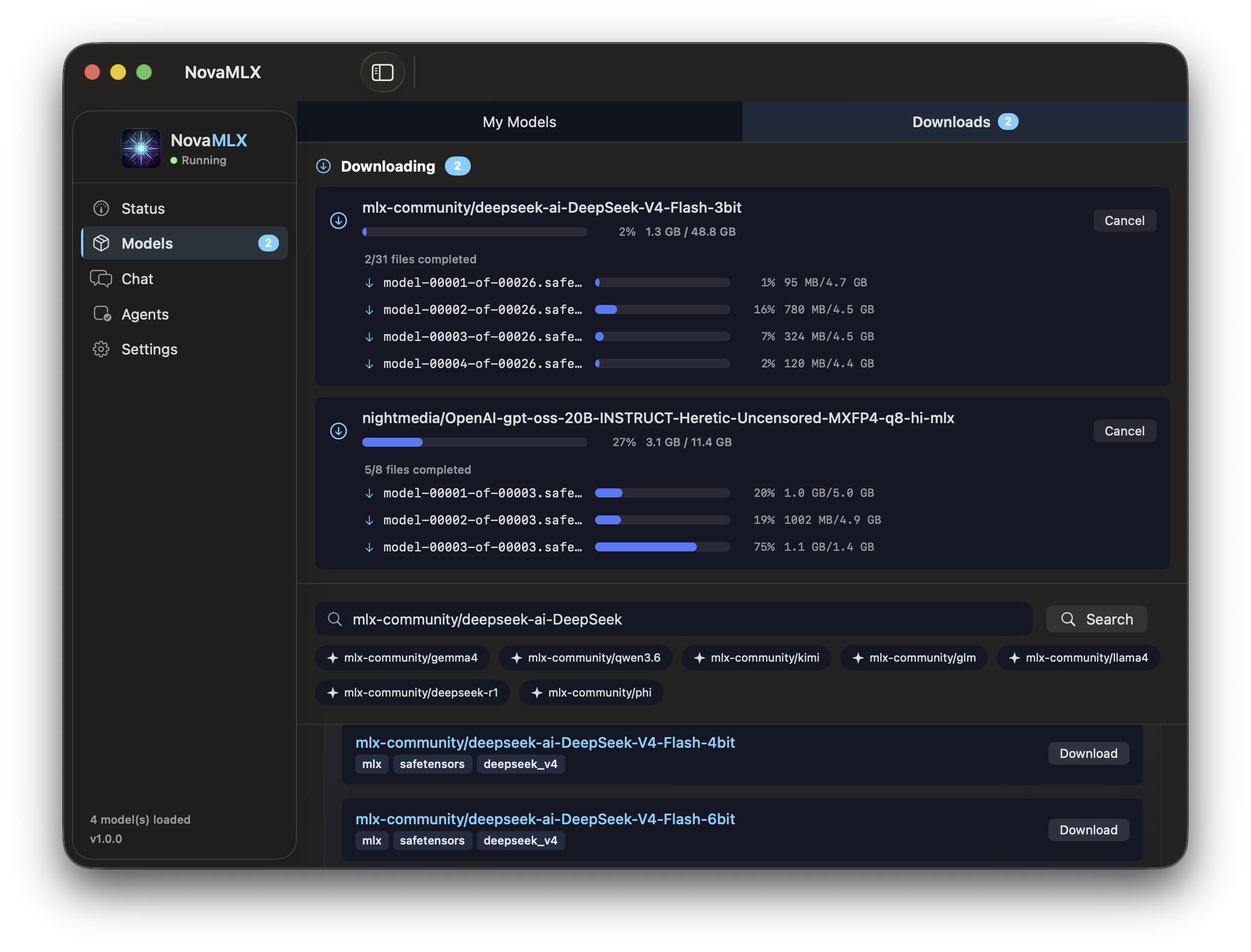1251x952 pixels.
Task: Select the Models cube icon
Action: (101, 243)
